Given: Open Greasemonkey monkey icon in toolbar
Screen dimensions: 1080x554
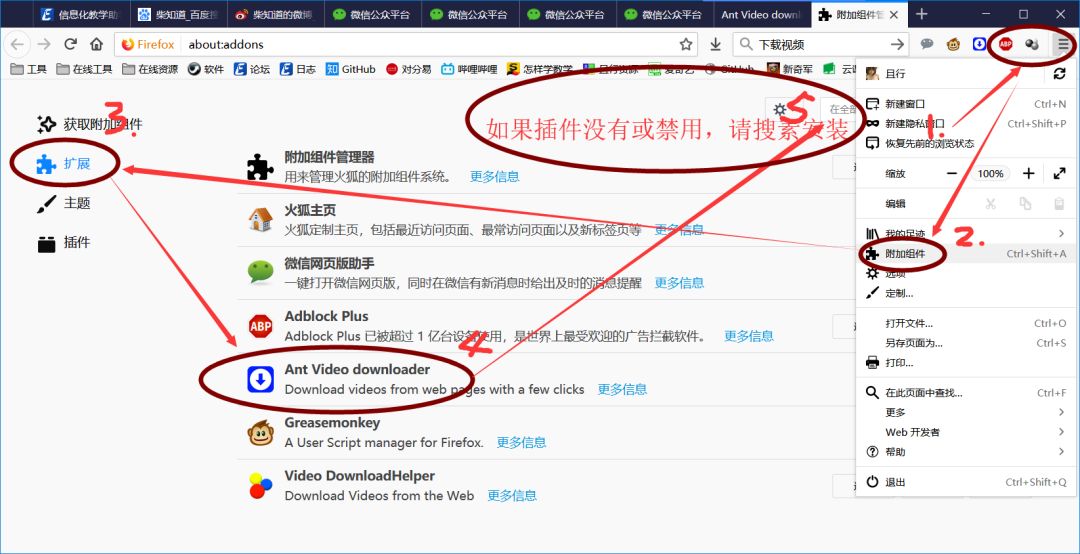Looking at the screenshot, I should [x=953, y=44].
